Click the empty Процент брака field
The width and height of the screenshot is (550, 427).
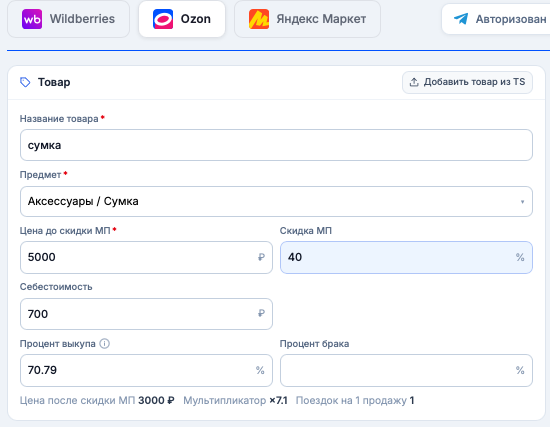406,370
